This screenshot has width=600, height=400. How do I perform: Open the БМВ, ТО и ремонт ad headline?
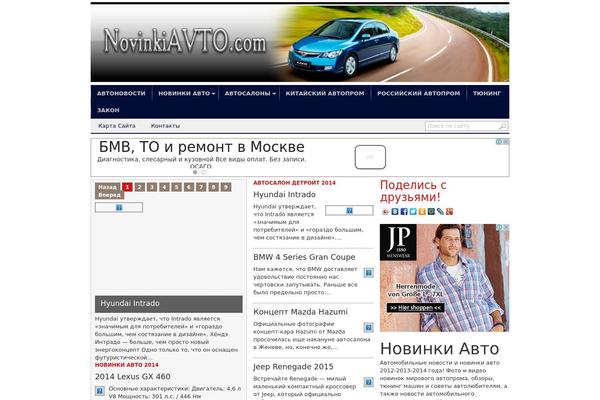coord(202,147)
